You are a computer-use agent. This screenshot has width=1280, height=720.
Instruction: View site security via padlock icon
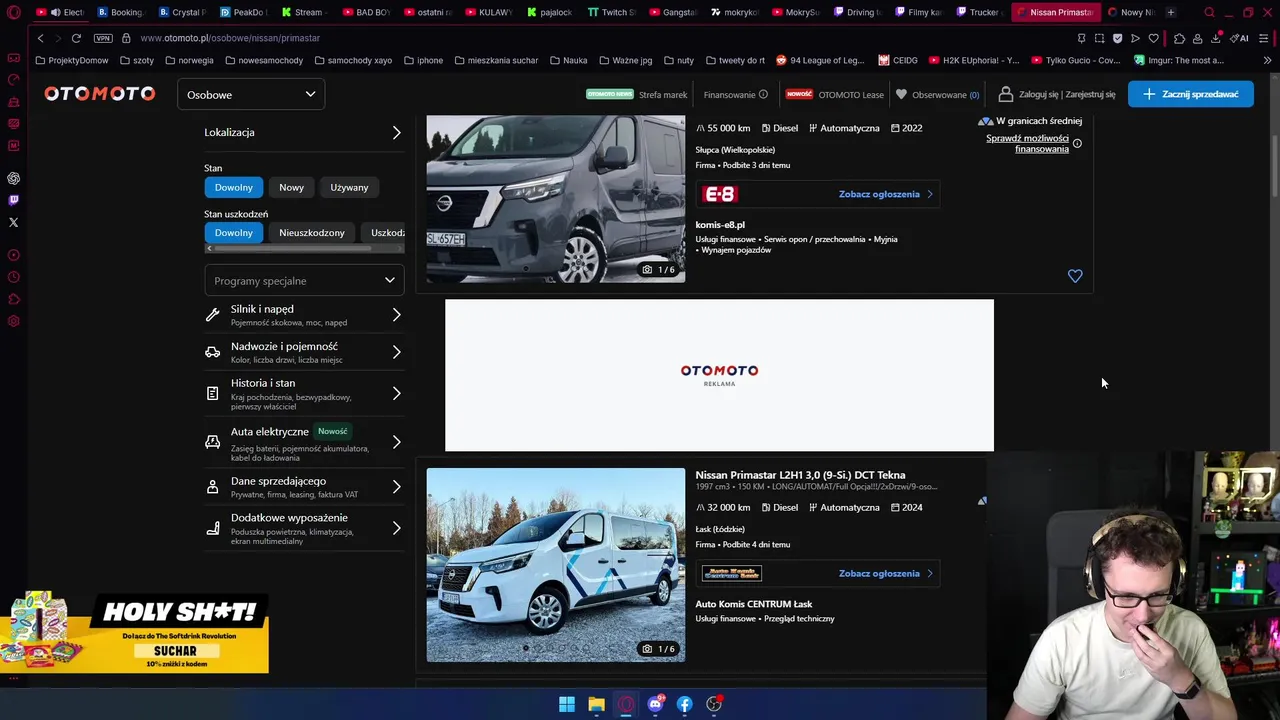[x=126, y=38]
